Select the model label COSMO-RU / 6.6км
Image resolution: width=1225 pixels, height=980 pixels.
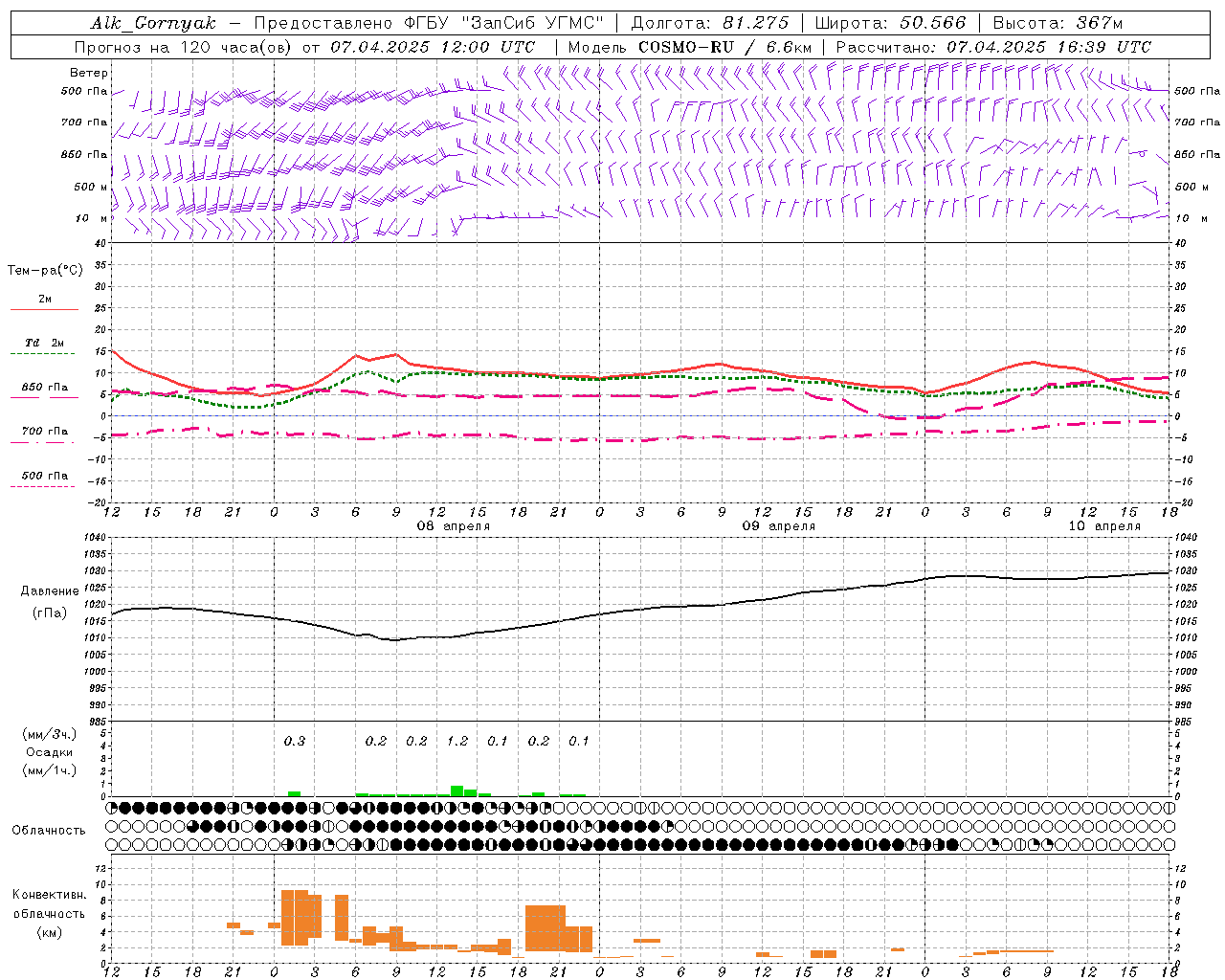pyautogui.click(x=725, y=47)
